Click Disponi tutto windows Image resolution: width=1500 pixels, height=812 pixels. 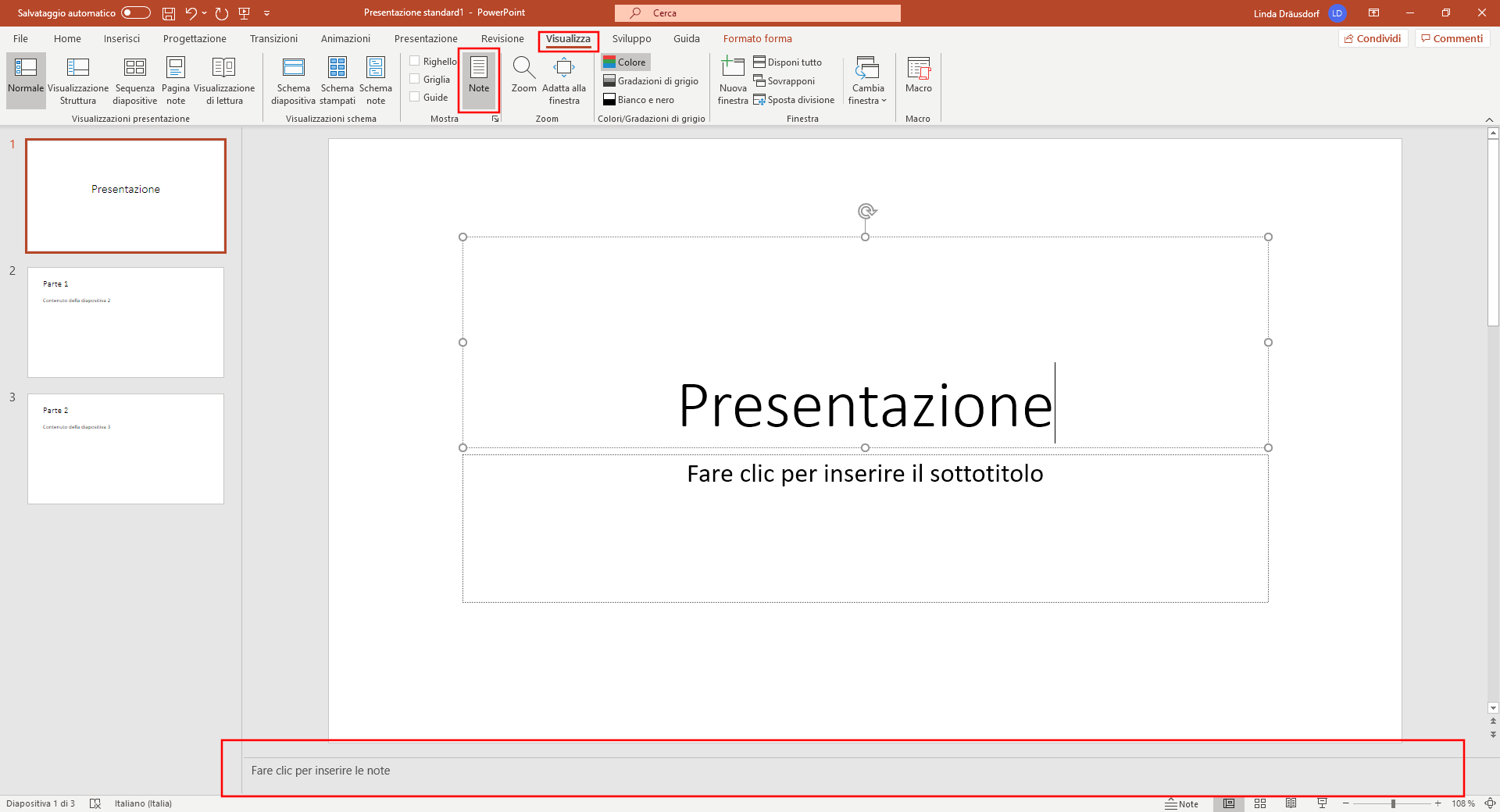(787, 62)
